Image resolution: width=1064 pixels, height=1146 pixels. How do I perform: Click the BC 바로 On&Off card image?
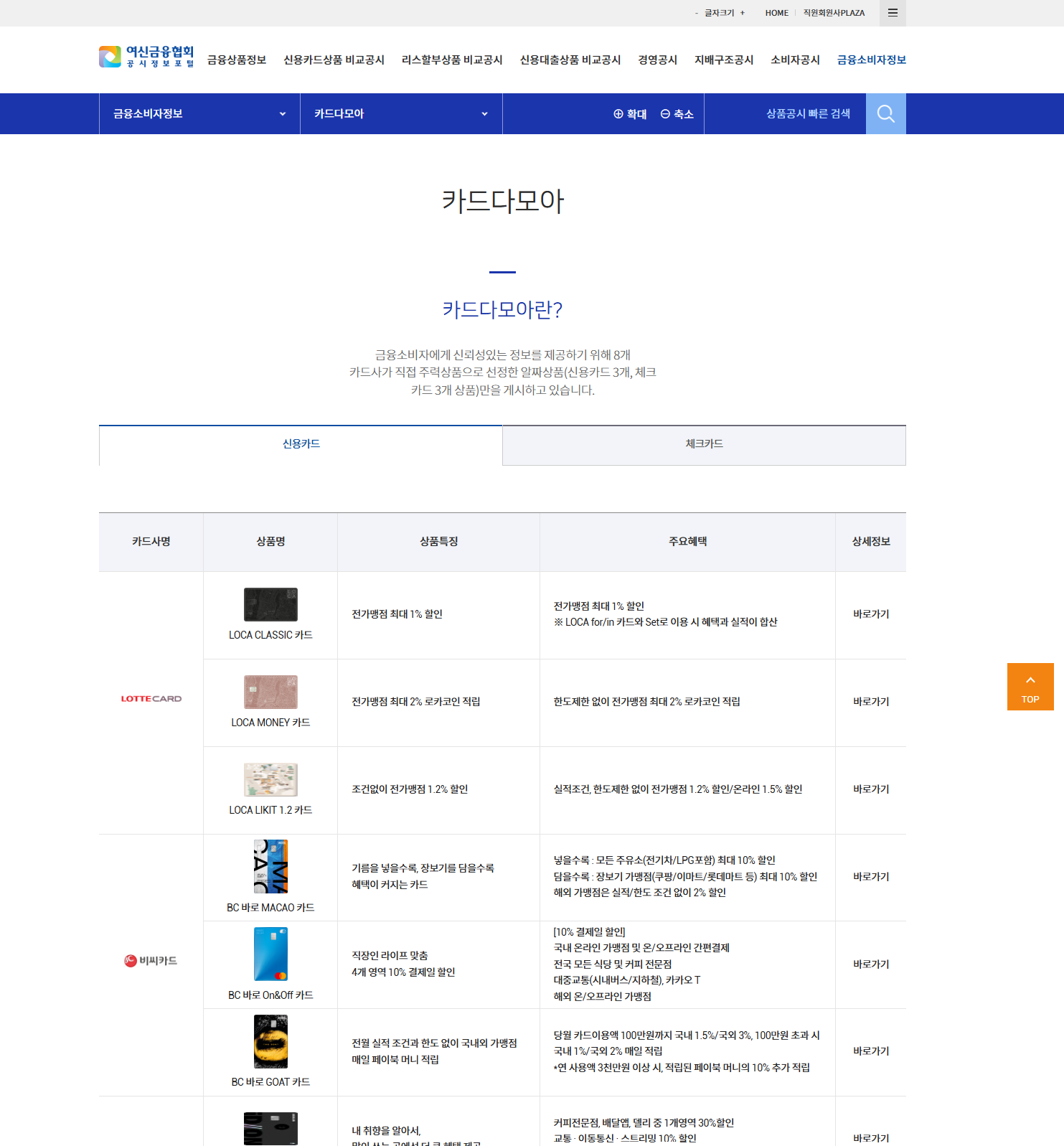point(270,954)
